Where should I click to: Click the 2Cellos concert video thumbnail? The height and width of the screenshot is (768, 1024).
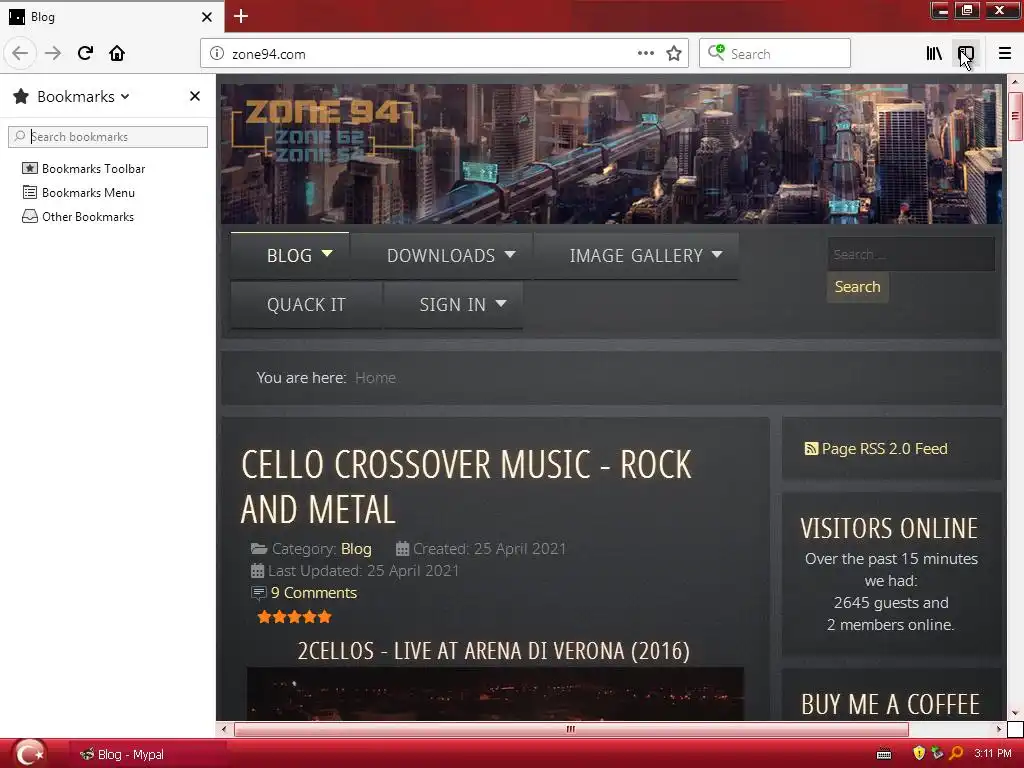point(495,694)
